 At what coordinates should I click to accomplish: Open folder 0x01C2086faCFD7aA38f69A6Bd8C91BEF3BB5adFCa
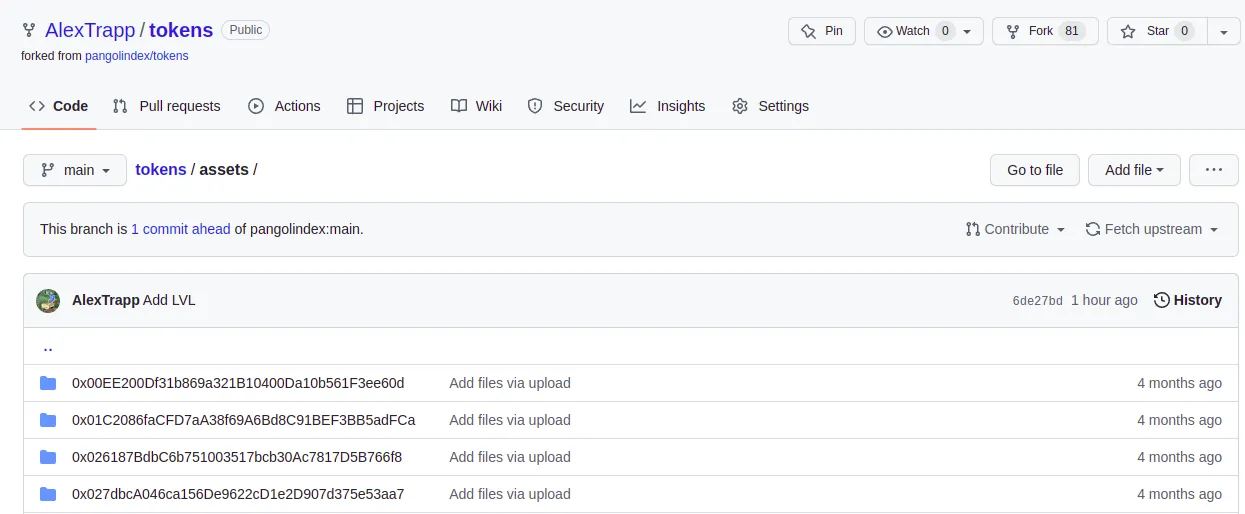pos(243,420)
